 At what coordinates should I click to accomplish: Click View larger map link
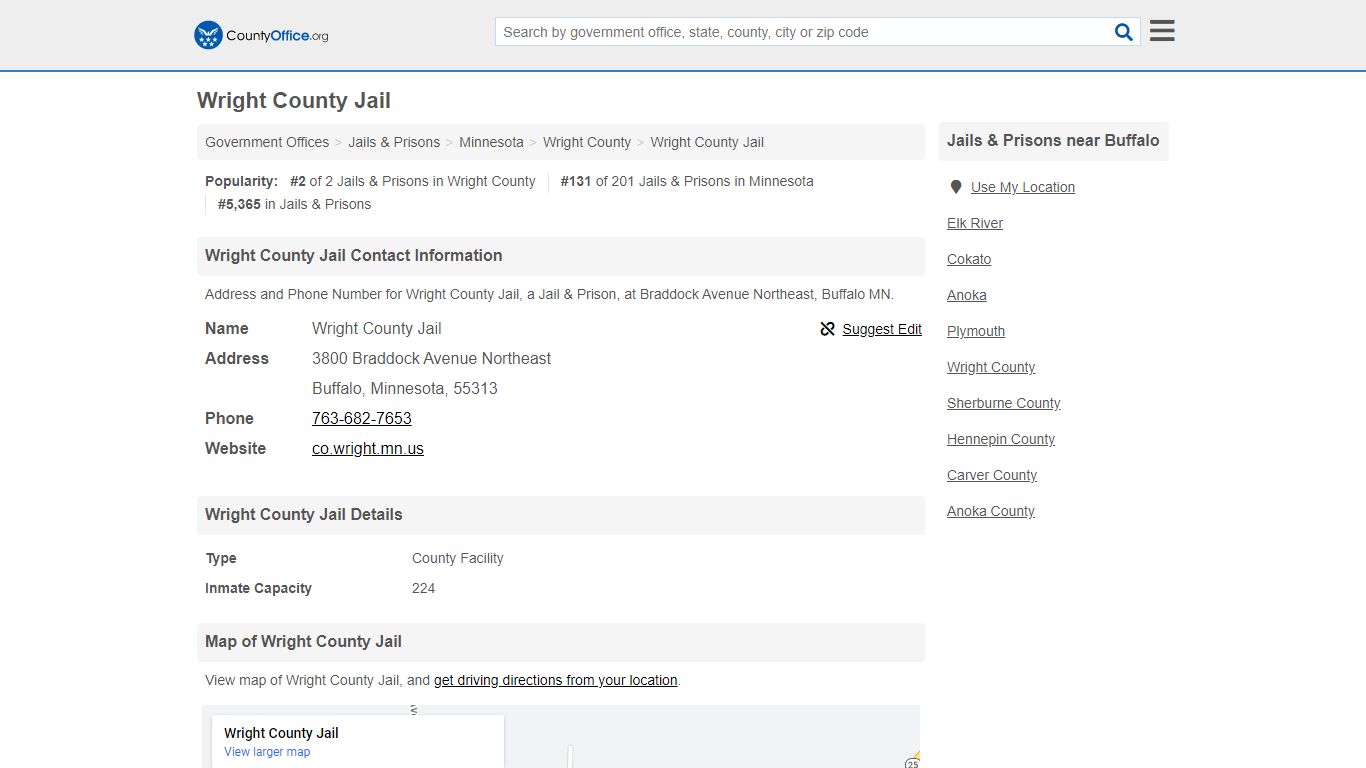point(267,752)
